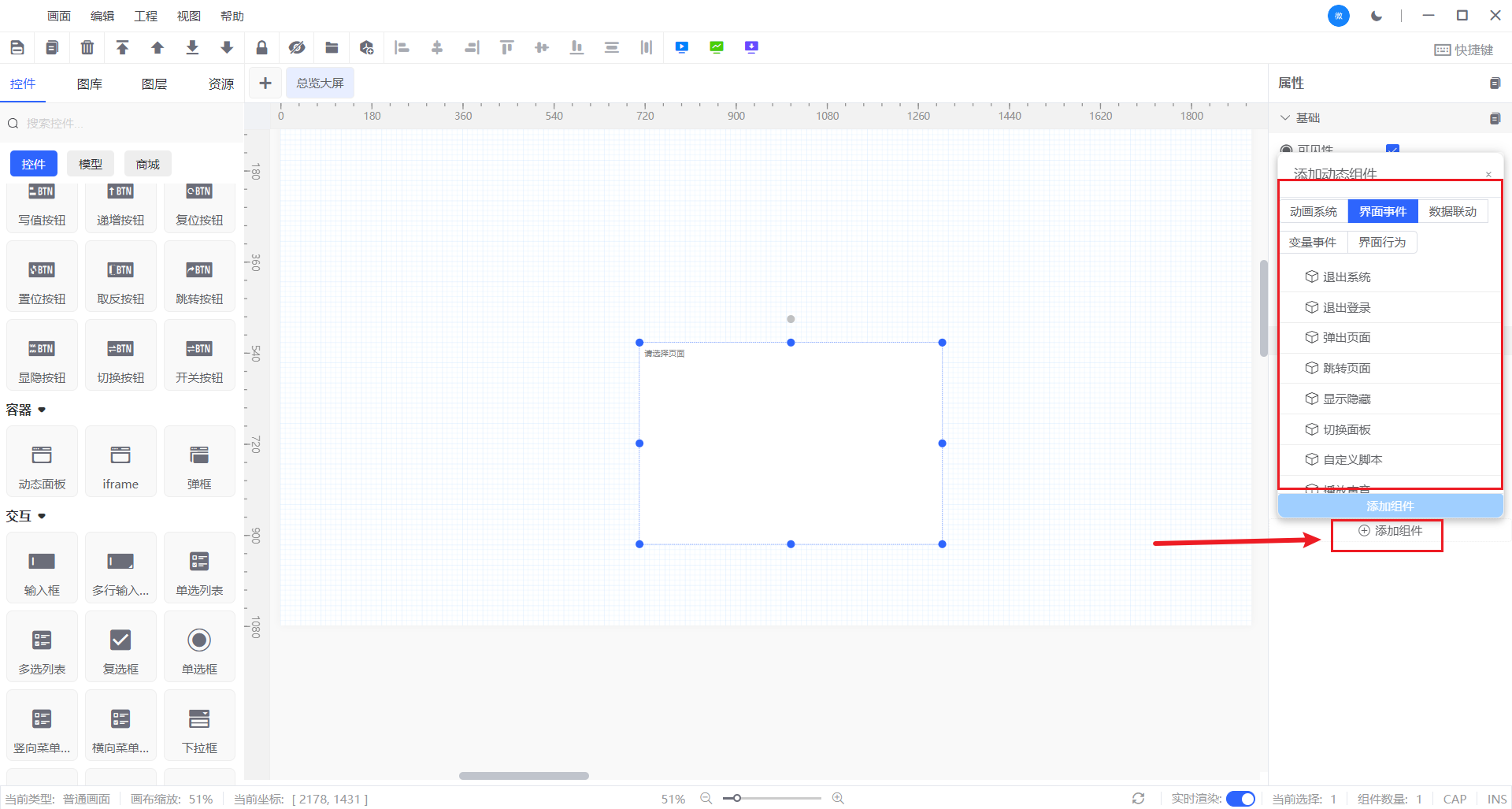Collapse the 容器 section

pos(42,410)
